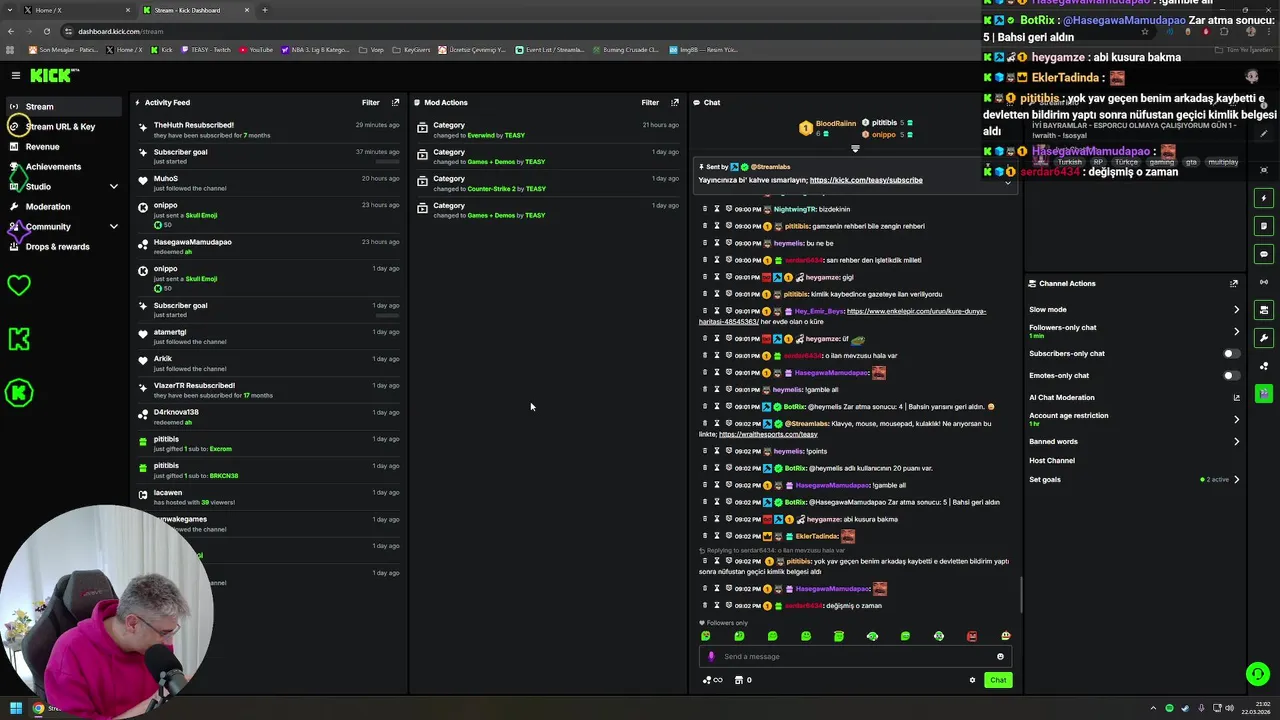
Task: Open Followers-only chat options chevron
Action: tap(1236, 331)
